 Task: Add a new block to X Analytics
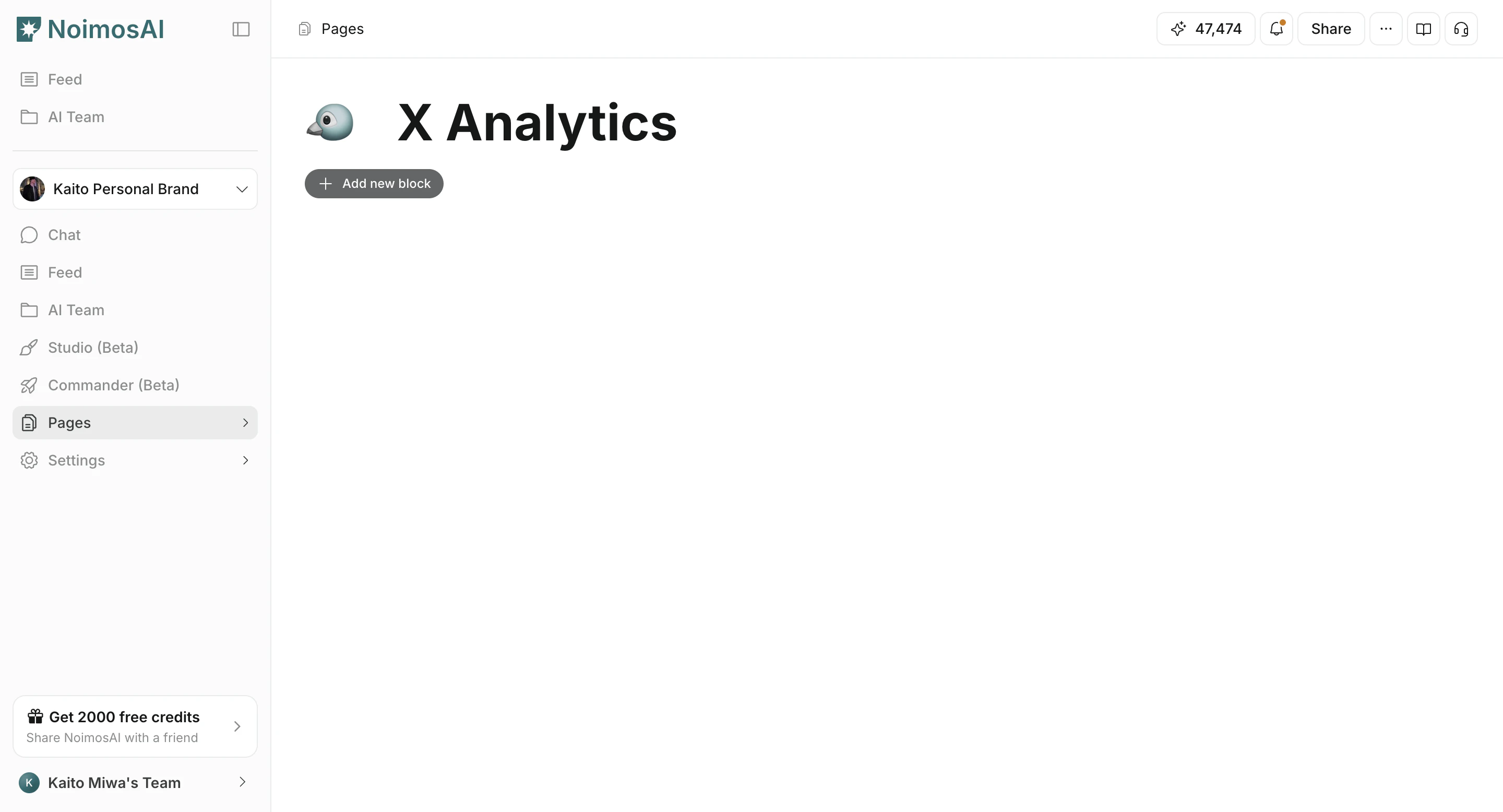[374, 183]
